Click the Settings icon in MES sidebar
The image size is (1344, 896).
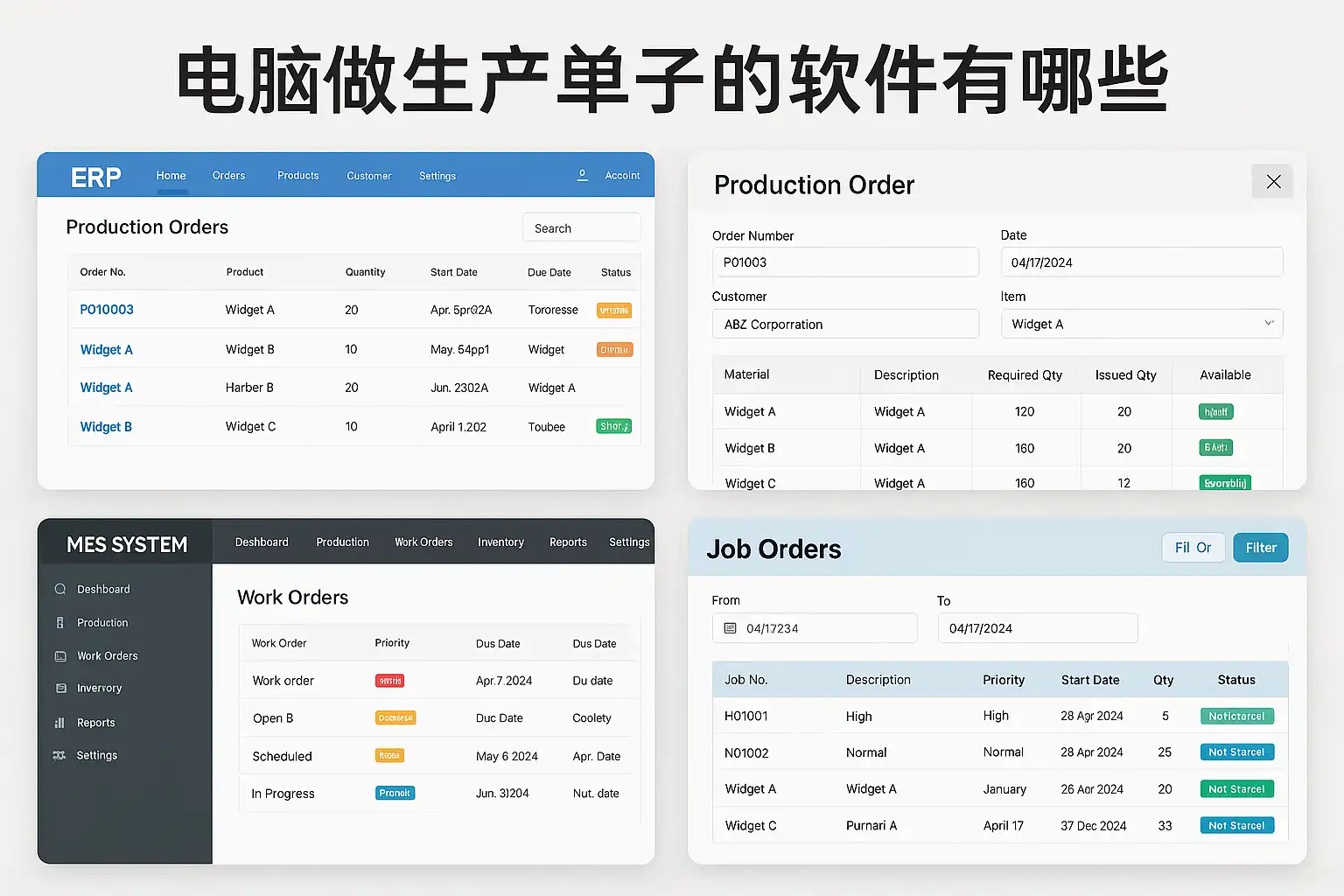(59, 755)
